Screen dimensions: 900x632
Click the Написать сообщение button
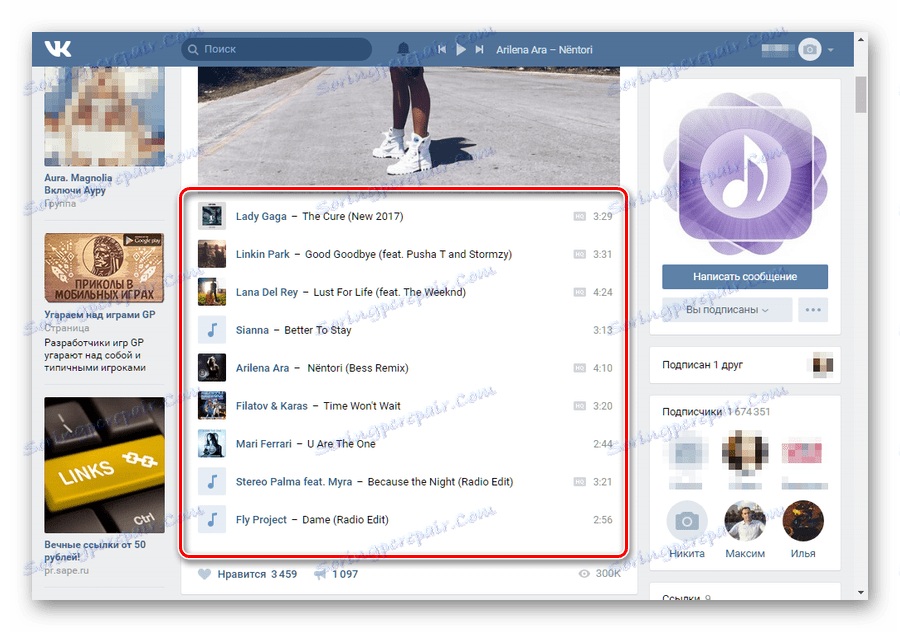pyautogui.click(x=744, y=277)
